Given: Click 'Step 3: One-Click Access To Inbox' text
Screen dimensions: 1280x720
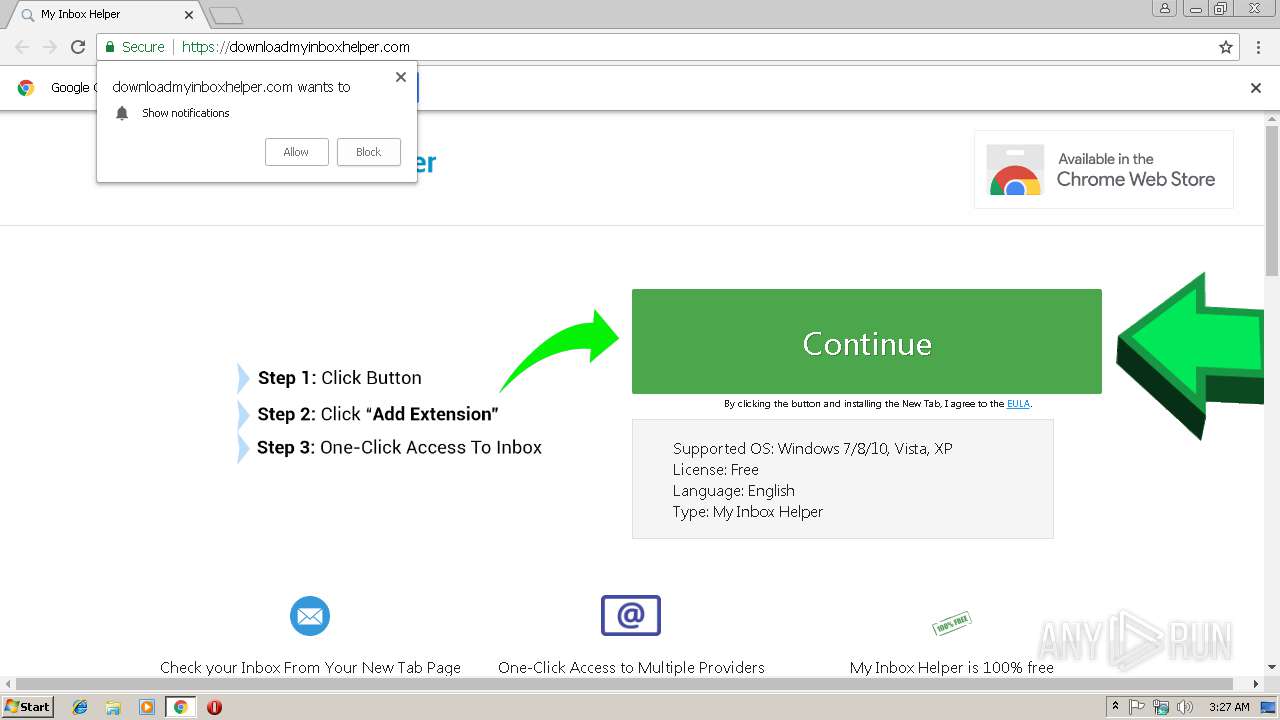Looking at the screenshot, I should click(x=399, y=447).
